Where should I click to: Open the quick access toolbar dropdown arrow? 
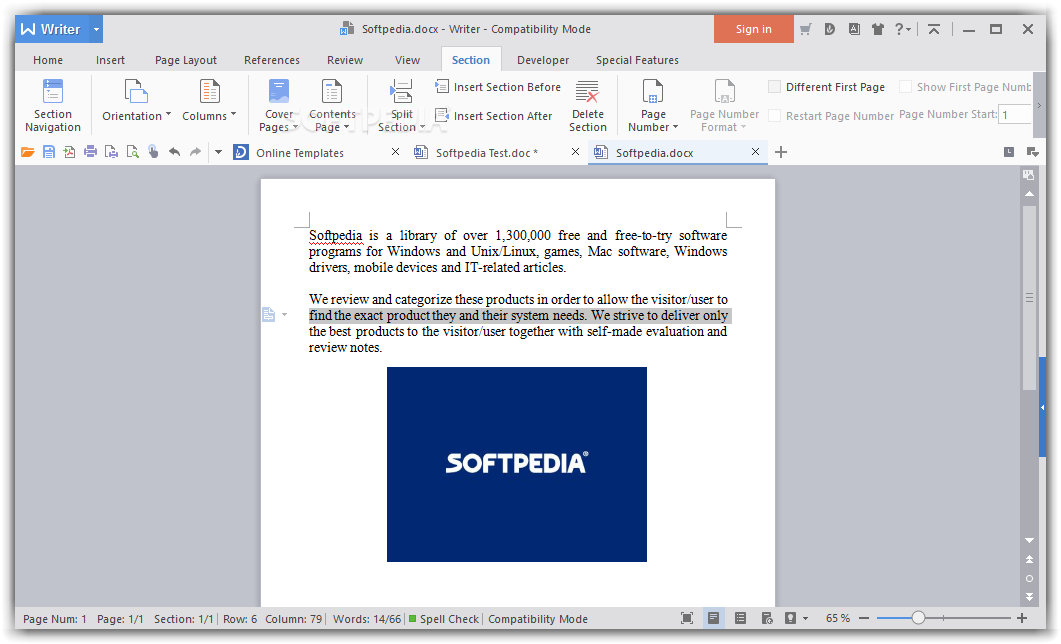[218, 152]
